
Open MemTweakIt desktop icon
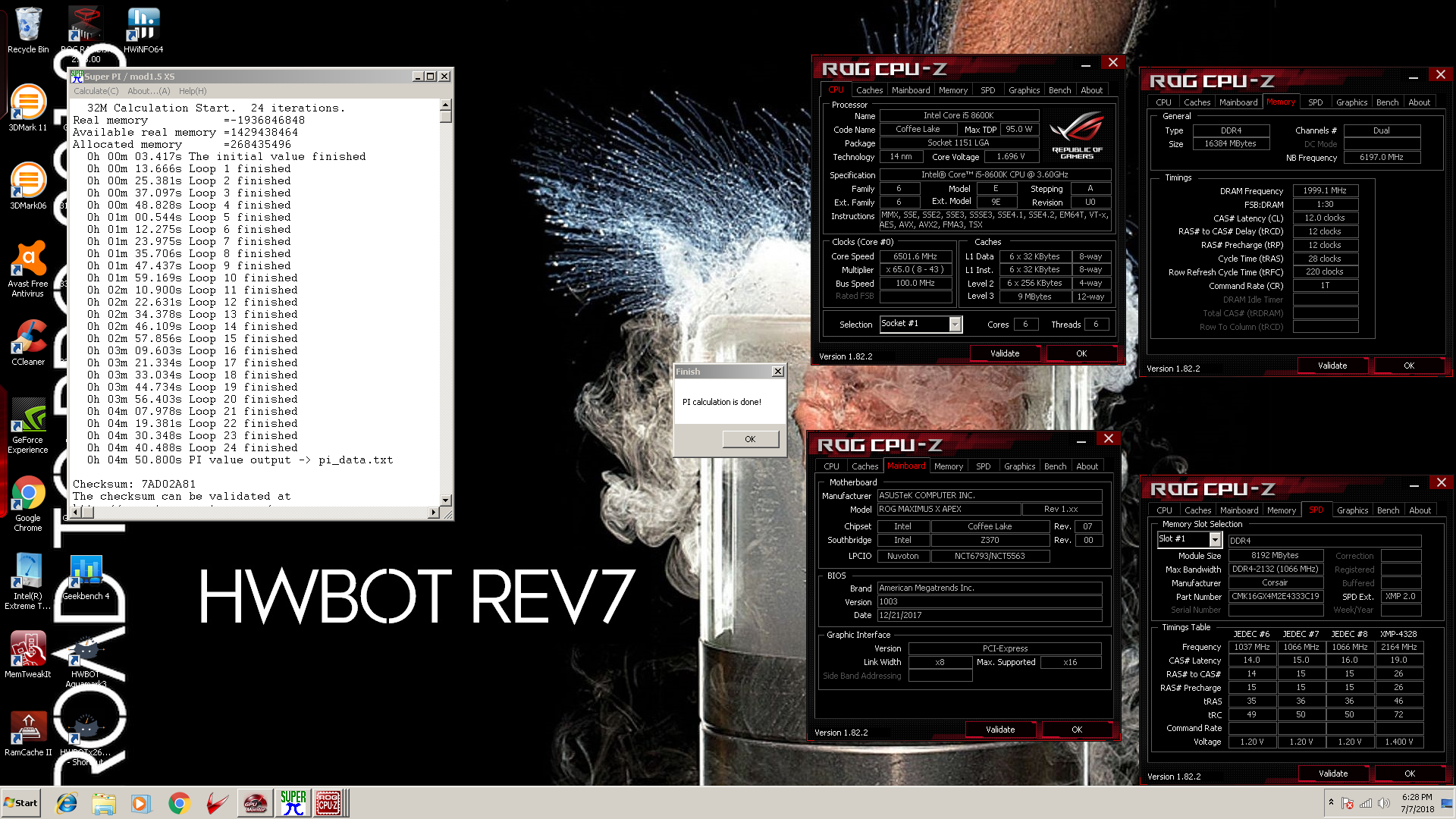point(28,655)
